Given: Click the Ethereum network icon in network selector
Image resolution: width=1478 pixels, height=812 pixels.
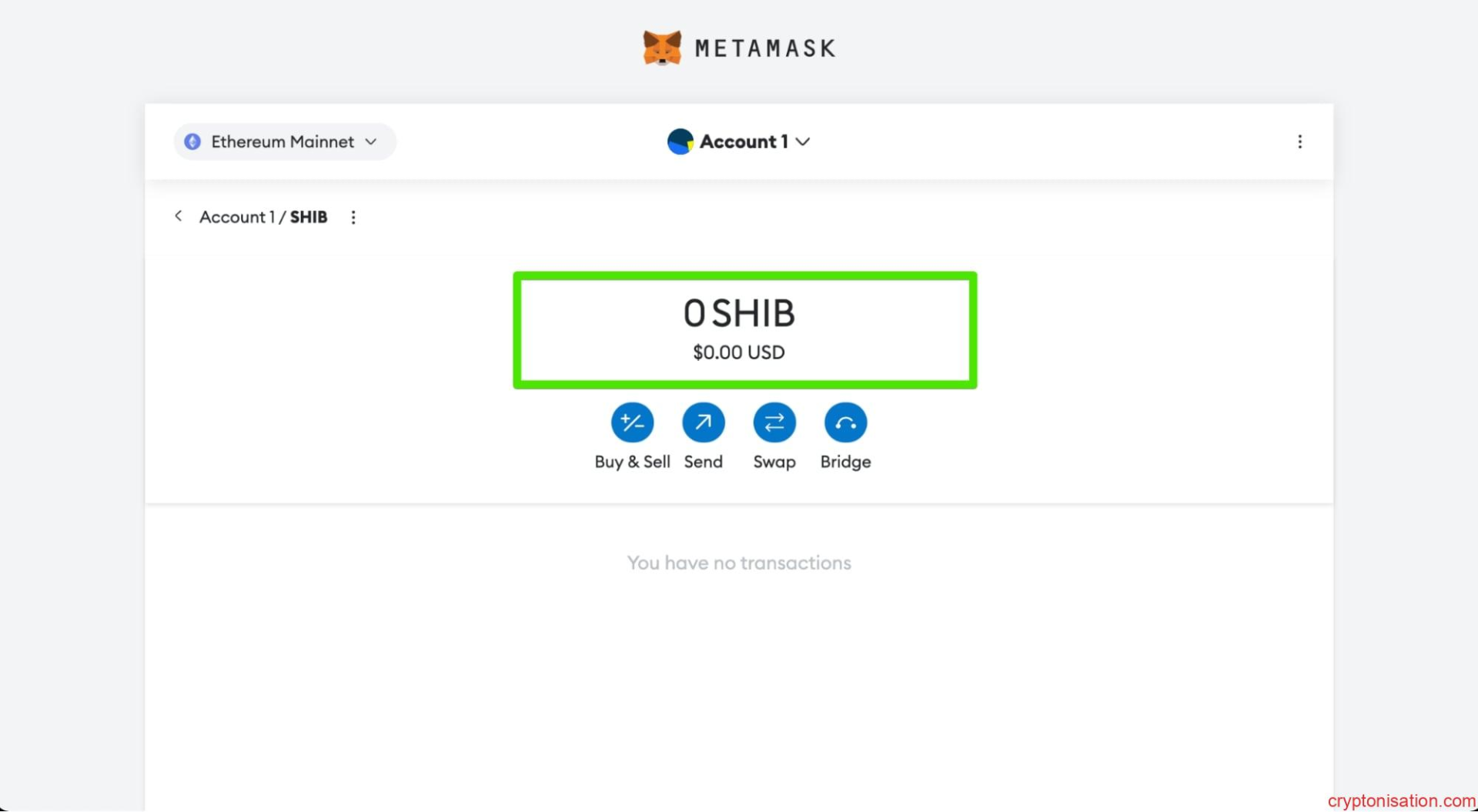Looking at the screenshot, I should (192, 142).
